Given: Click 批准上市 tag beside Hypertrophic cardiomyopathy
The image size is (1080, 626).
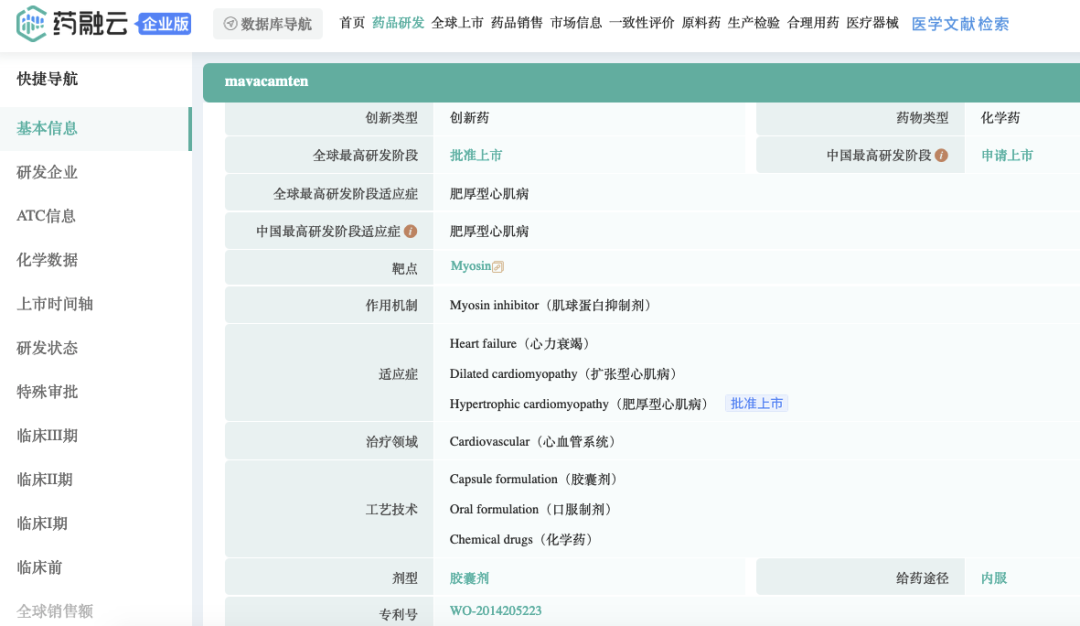Looking at the screenshot, I should [757, 403].
